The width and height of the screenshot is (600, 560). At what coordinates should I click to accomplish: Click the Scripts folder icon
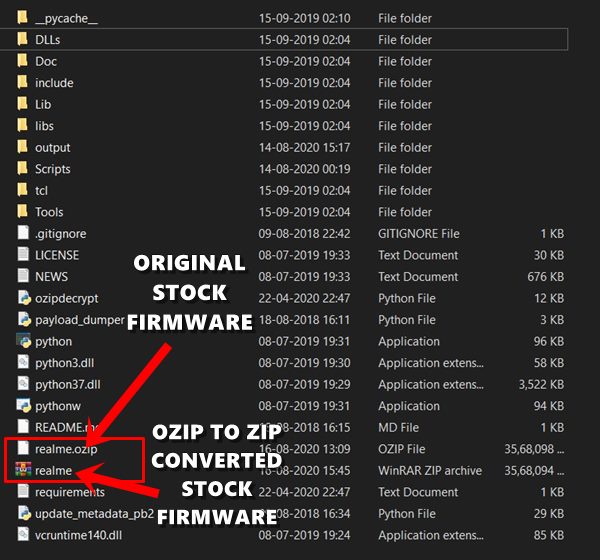[x=23, y=168]
